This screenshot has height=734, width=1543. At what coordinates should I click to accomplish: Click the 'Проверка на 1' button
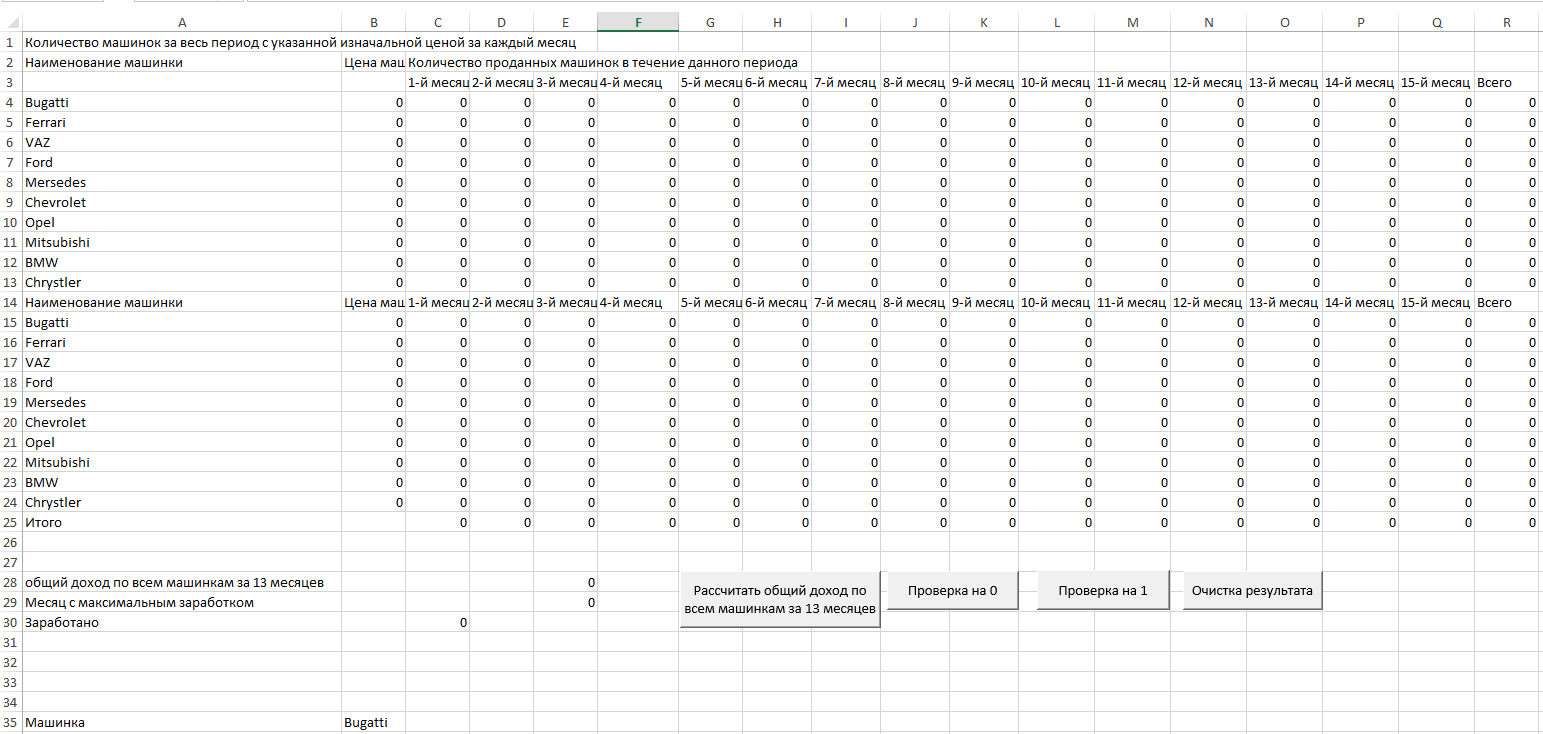[x=1103, y=591]
